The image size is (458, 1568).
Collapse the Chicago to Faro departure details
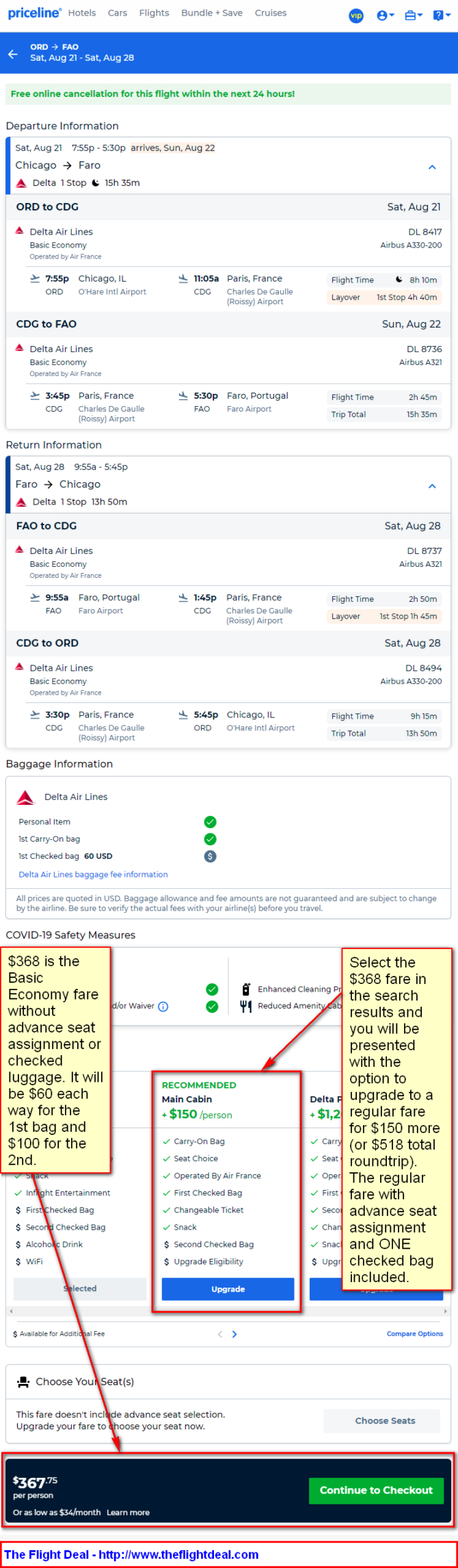tap(432, 167)
